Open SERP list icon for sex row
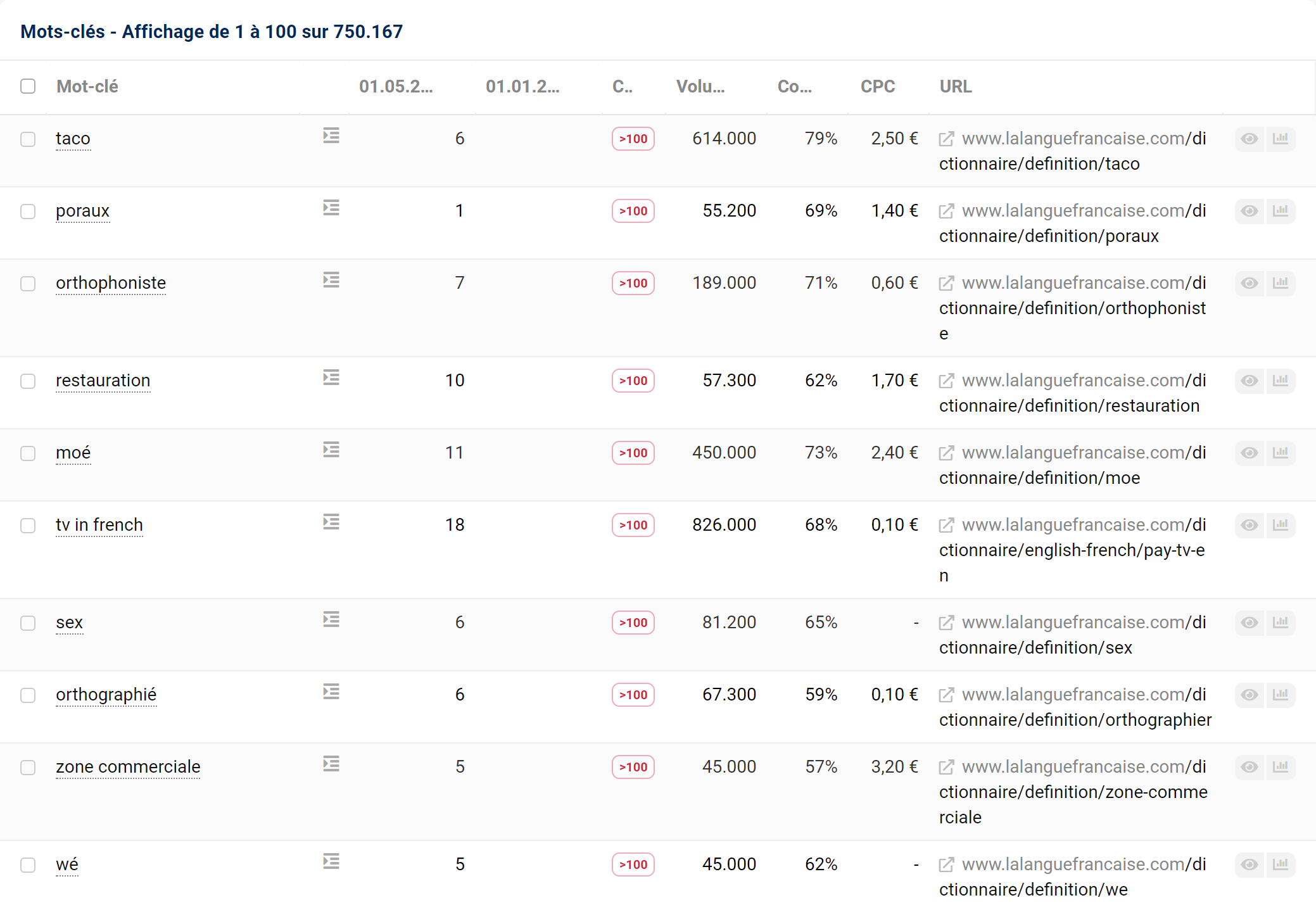Screen dimensions: 1316x912 [x=331, y=619]
